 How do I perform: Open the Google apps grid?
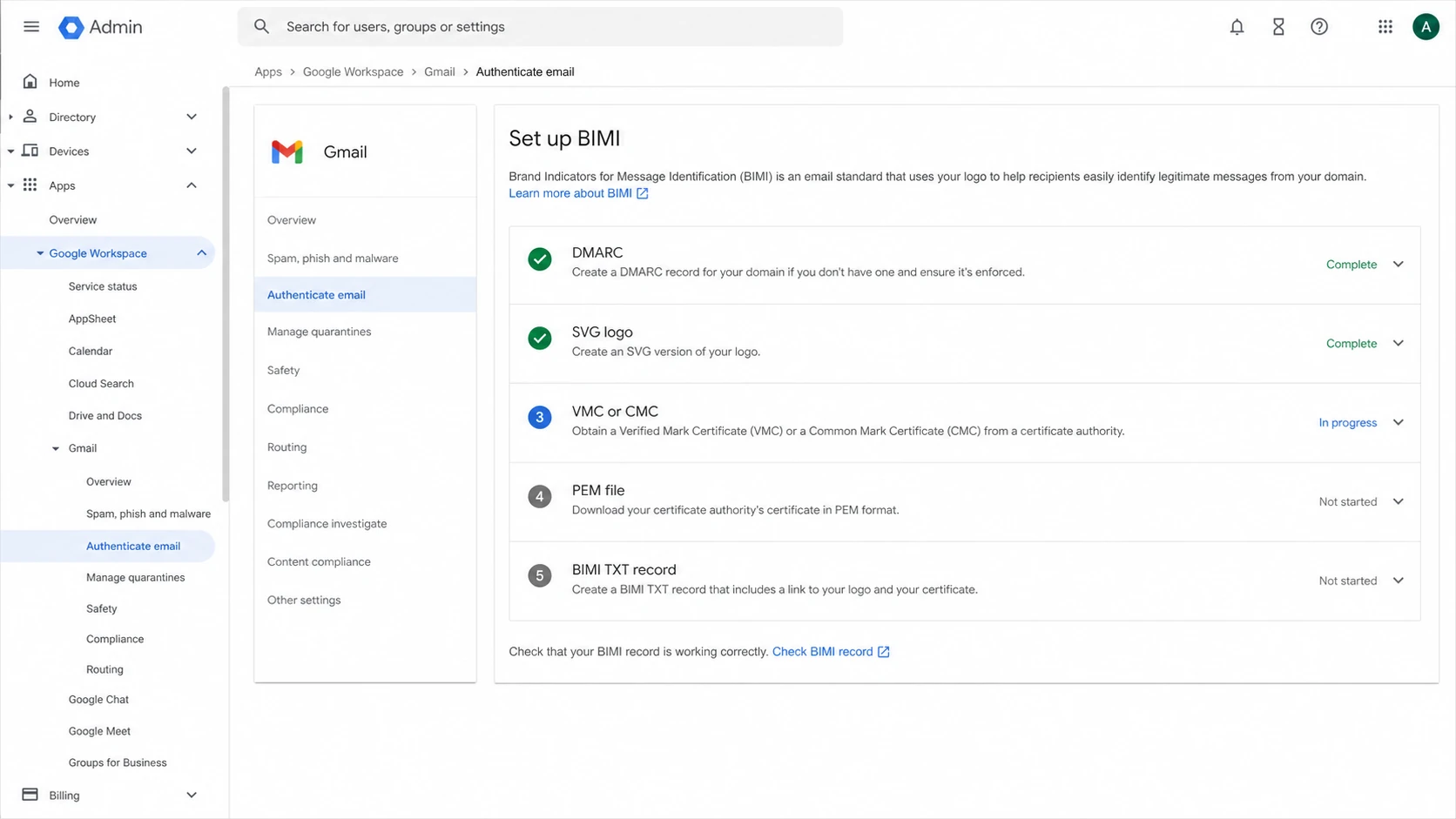point(1385,27)
